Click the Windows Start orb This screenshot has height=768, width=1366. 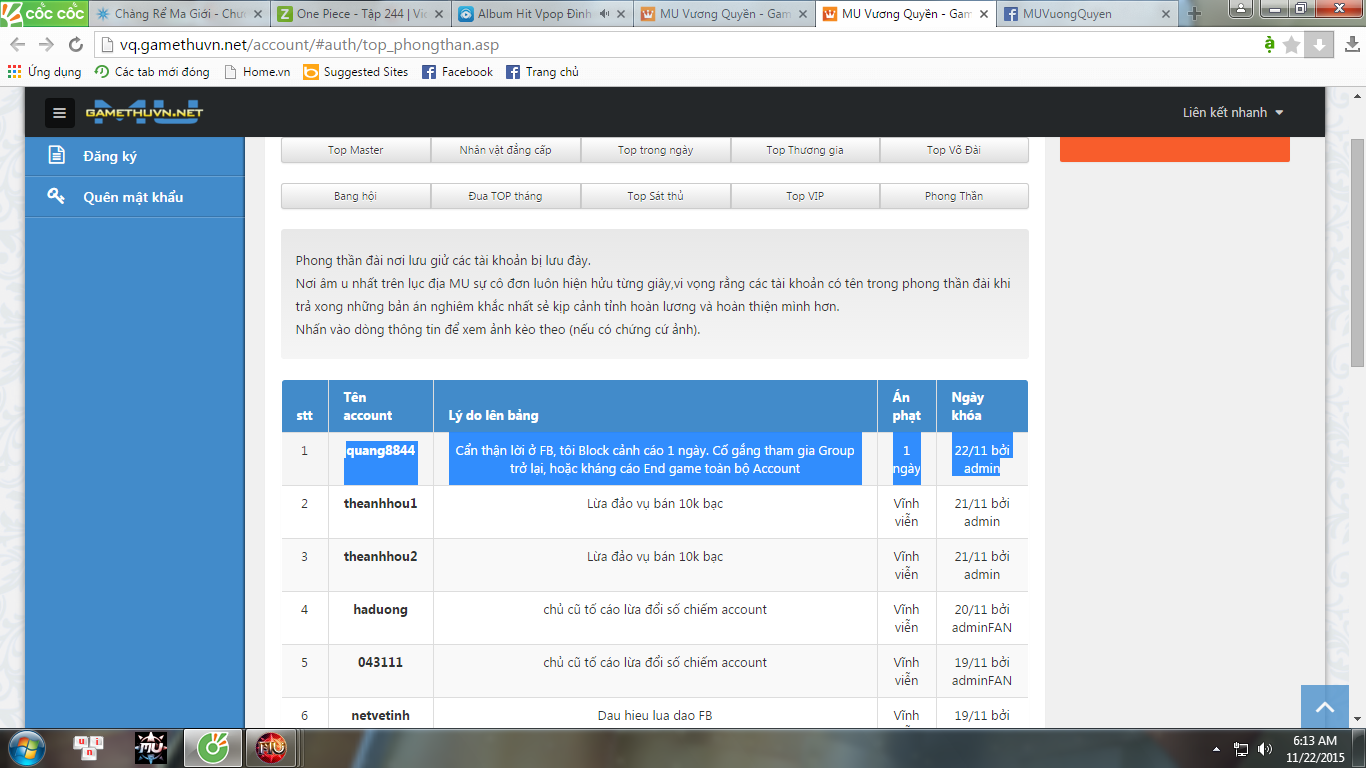(24, 747)
